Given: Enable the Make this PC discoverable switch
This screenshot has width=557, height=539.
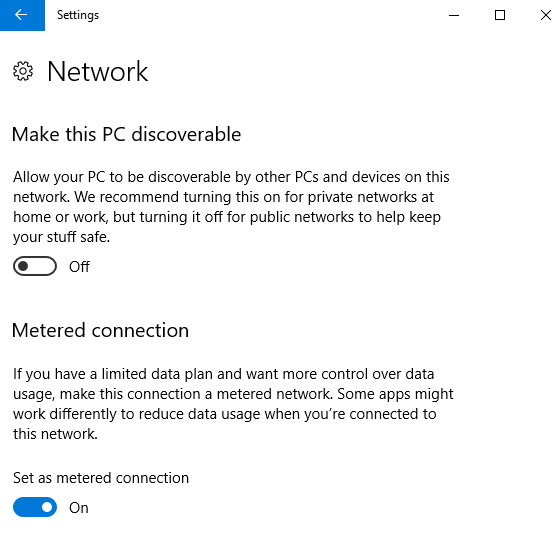Looking at the screenshot, I should pos(35,266).
